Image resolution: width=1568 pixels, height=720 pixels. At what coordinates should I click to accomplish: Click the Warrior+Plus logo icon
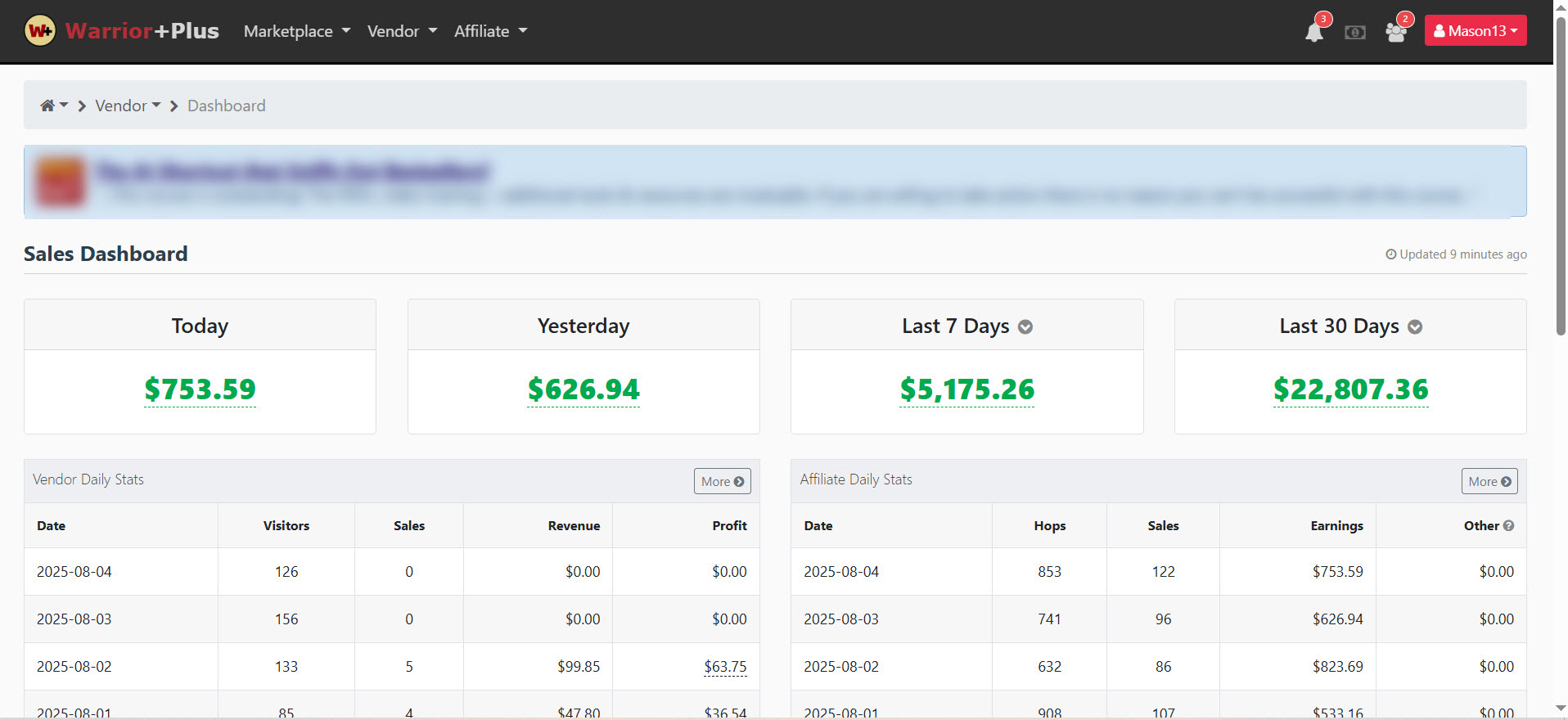[40, 31]
